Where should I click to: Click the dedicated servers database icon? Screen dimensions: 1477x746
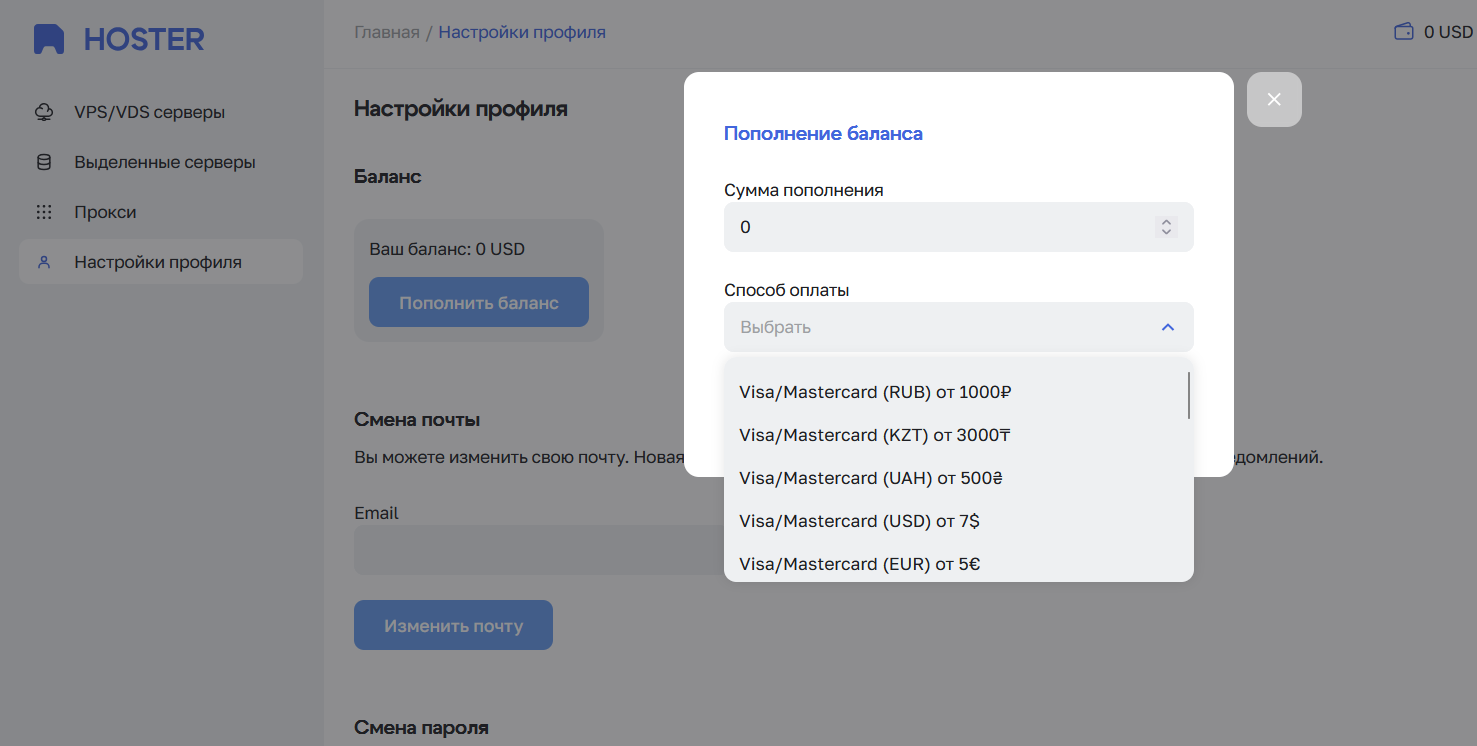point(44,162)
